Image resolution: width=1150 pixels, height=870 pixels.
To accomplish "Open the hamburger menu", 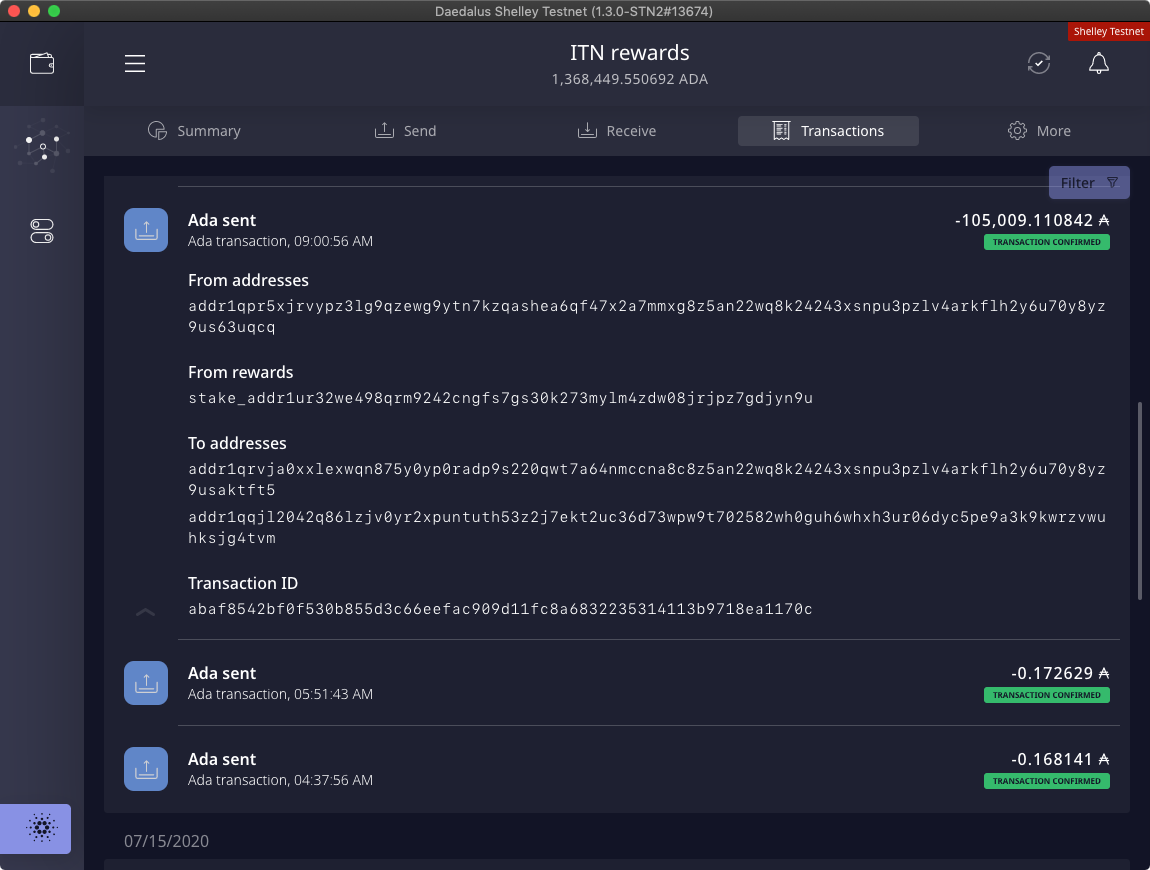I will point(135,64).
